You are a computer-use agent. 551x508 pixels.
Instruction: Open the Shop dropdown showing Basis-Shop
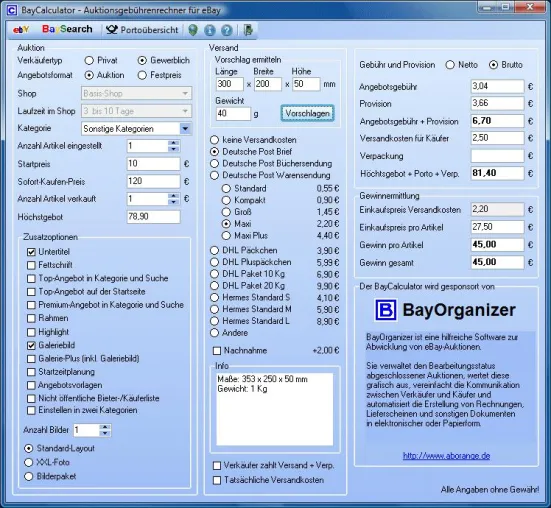pos(136,93)
